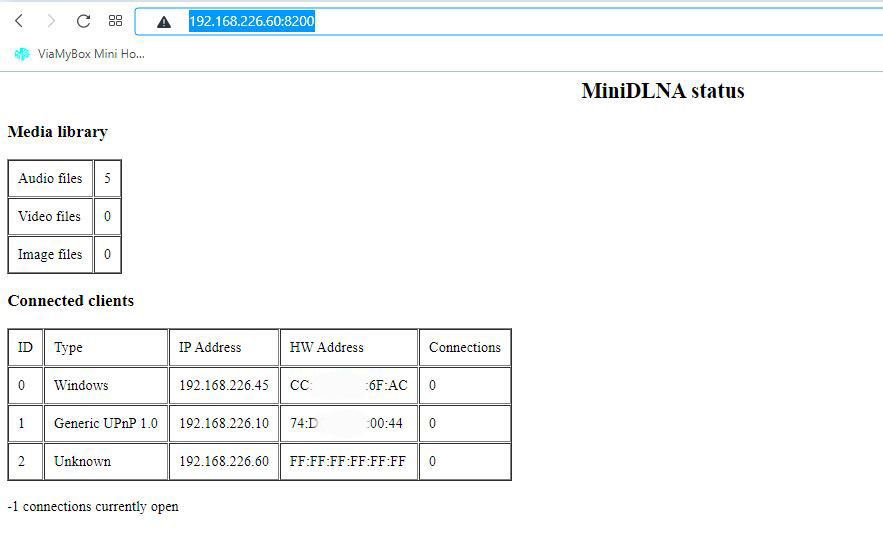Click the HW Address column header

349,348
